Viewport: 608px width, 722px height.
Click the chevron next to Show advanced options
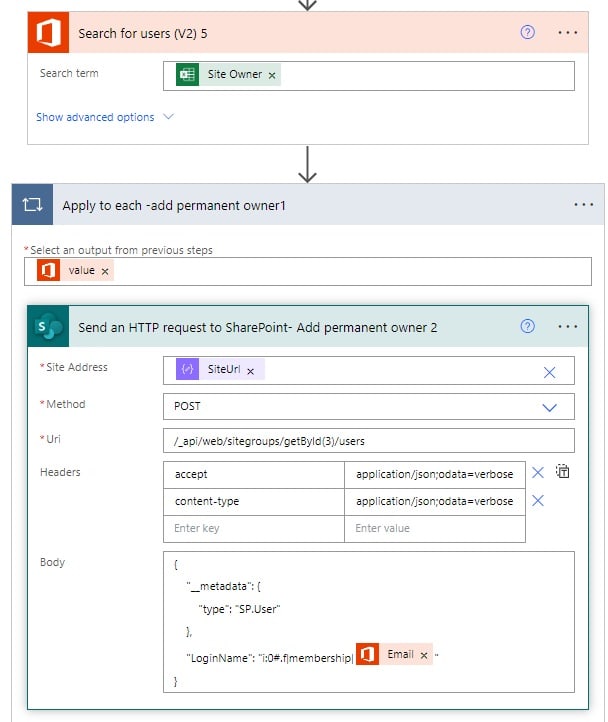169,116
